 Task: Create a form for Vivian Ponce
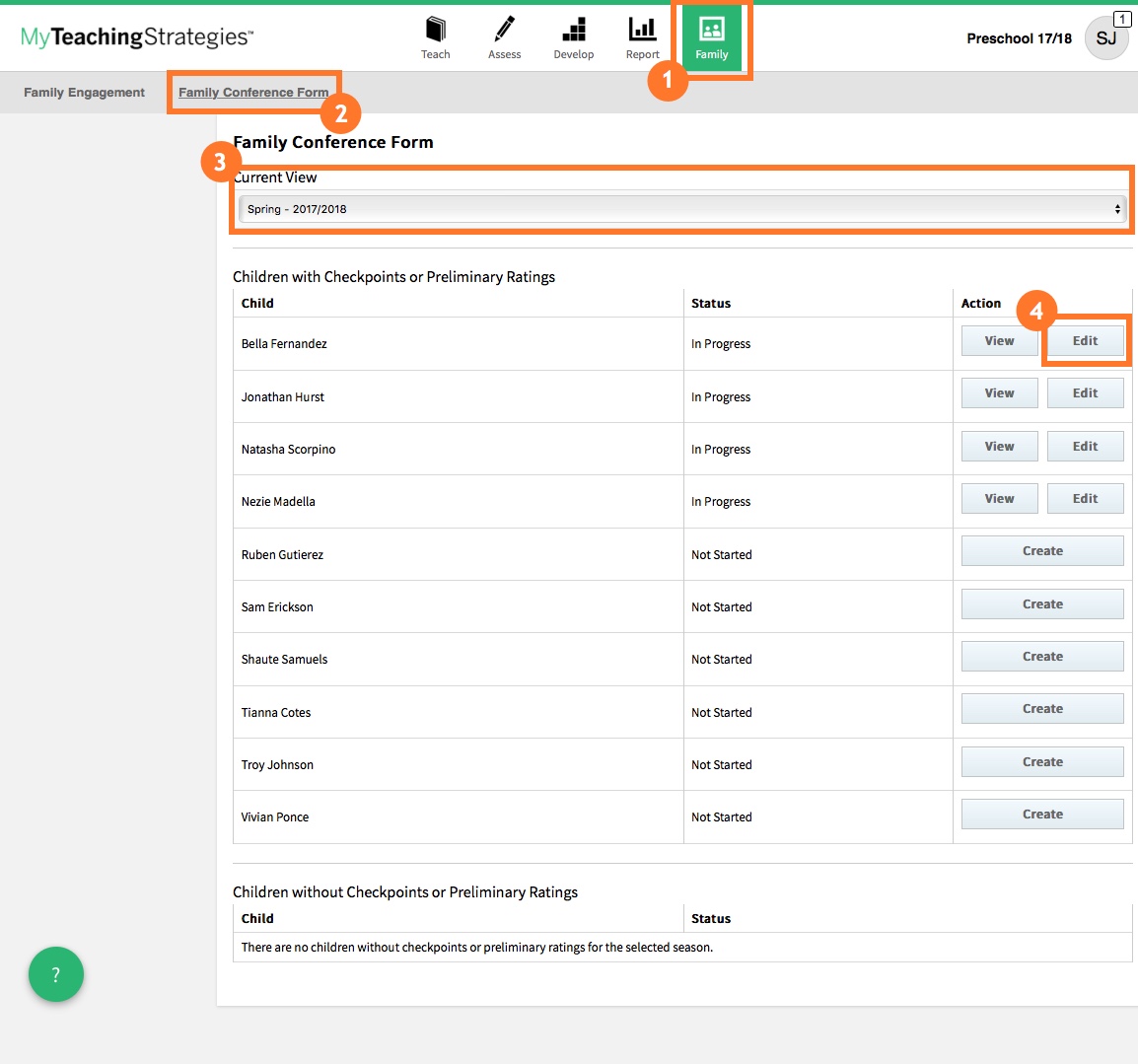coord(1042,815)
